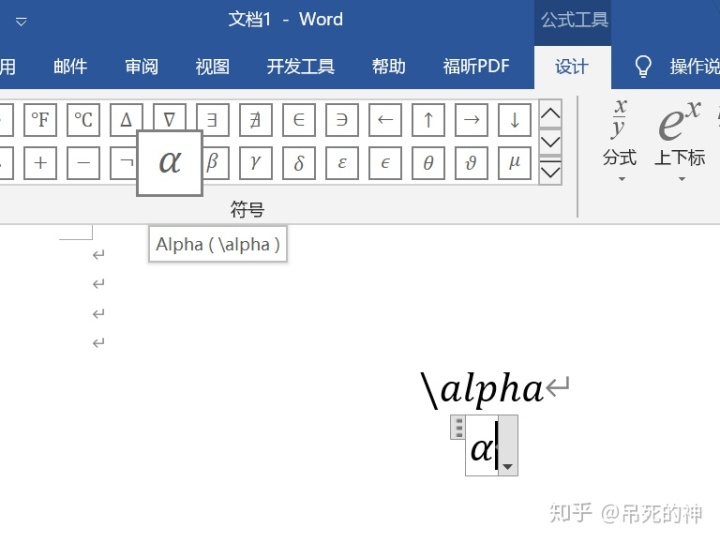Insert the gamma symbol
Viewport: 720px width, 543px height.
click(256, 163)
